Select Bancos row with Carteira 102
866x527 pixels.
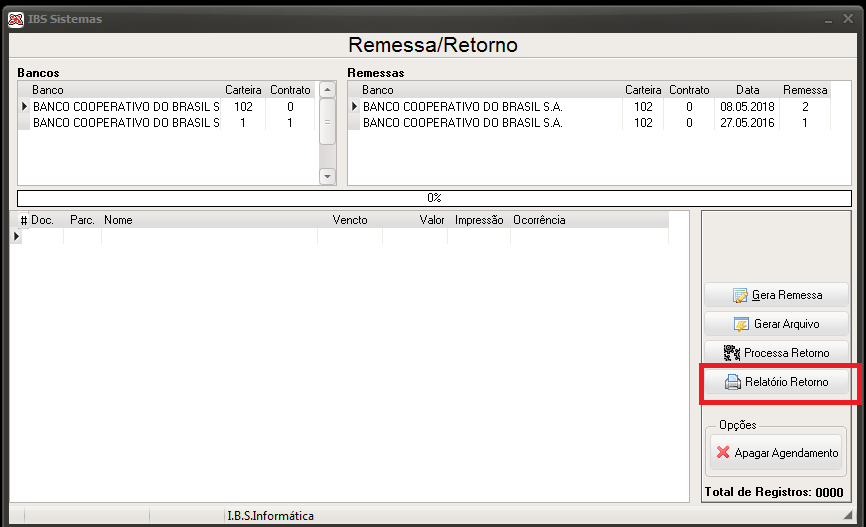pyautogui.click(x=168, y=107)
